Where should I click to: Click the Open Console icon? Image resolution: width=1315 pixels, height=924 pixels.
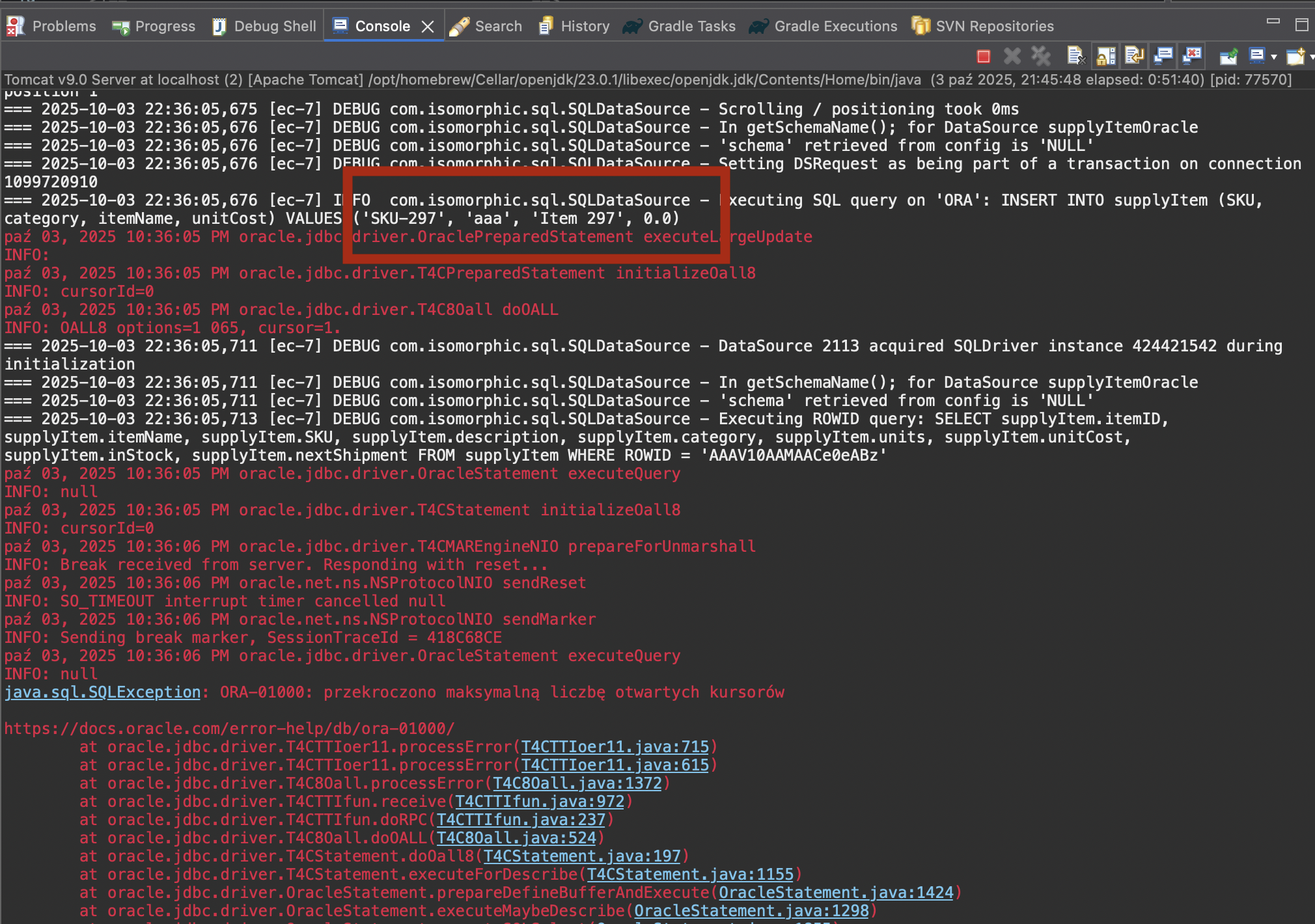[1295, 57]
